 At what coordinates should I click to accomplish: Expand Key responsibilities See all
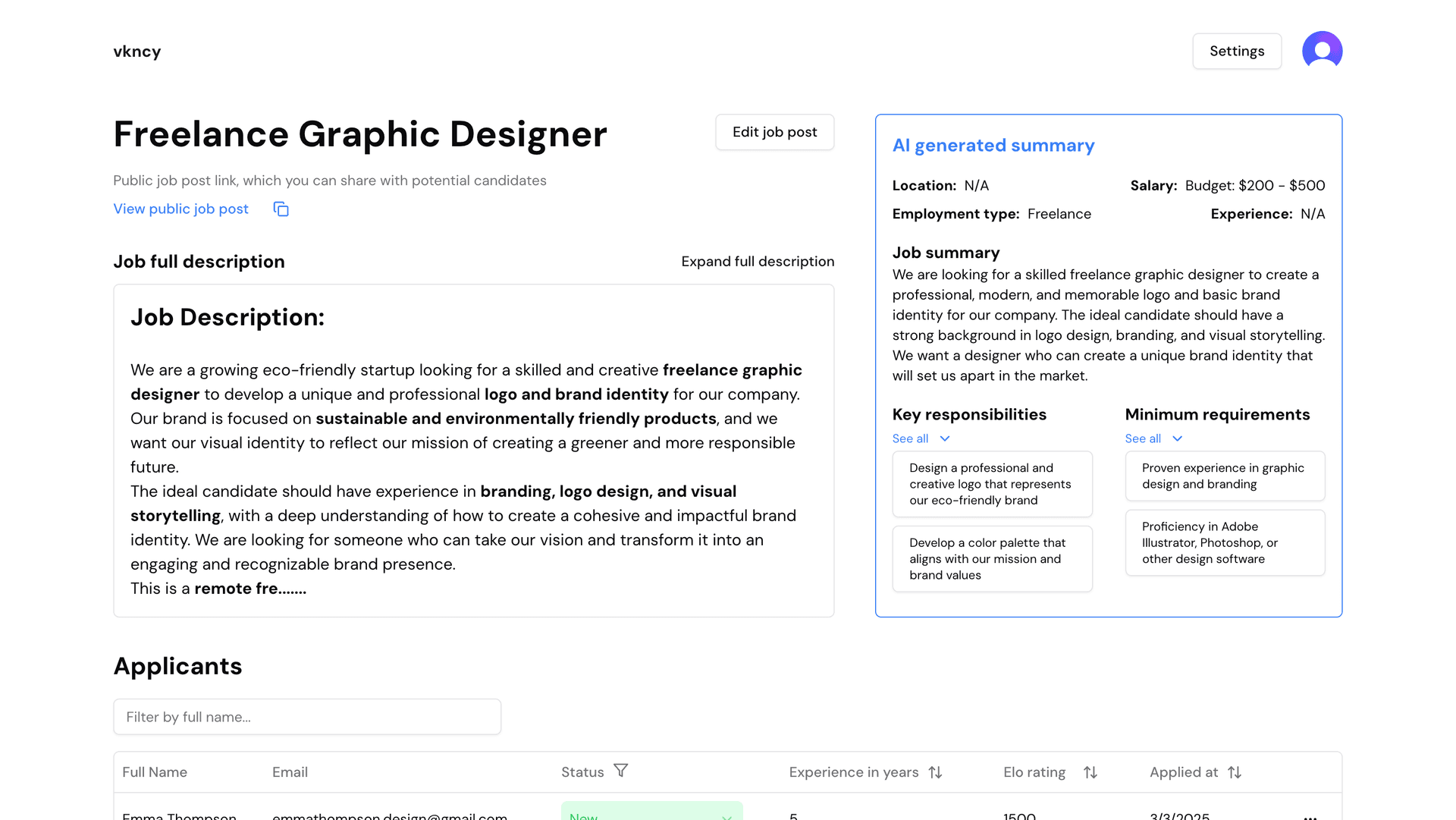(921, 438)
